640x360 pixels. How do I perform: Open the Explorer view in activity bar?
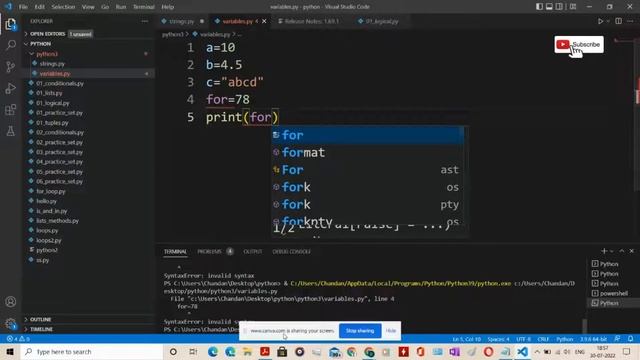click(11, 24)
